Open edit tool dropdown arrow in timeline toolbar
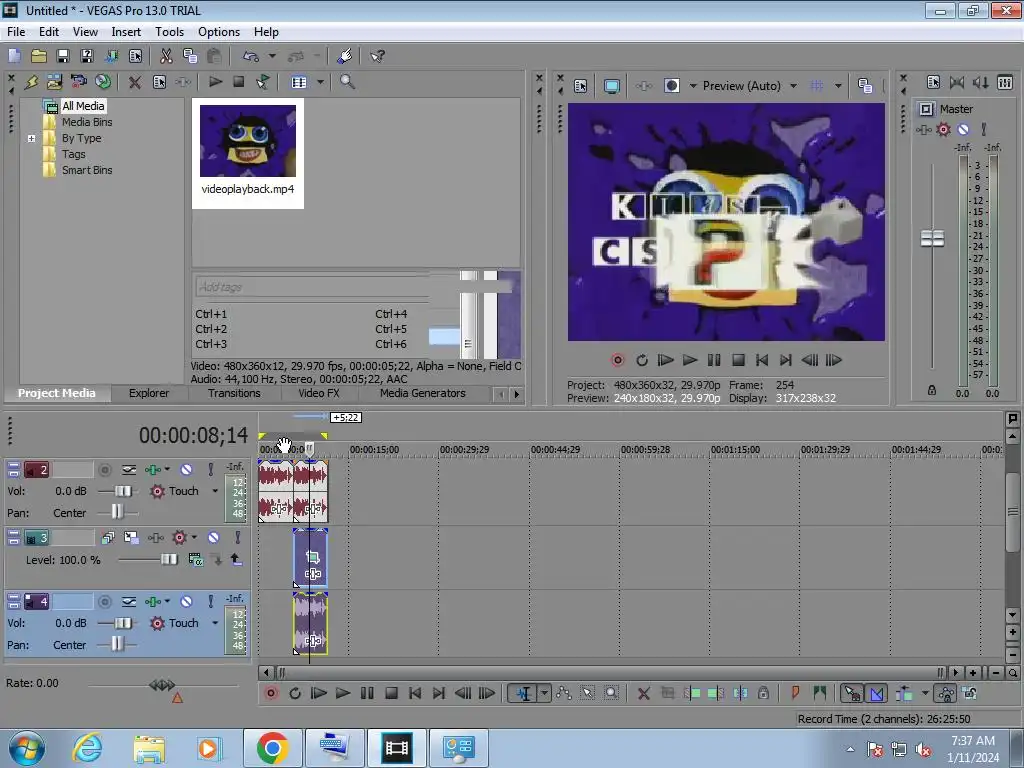Screen dimensions: 1024x768 (x=544, y=693)
